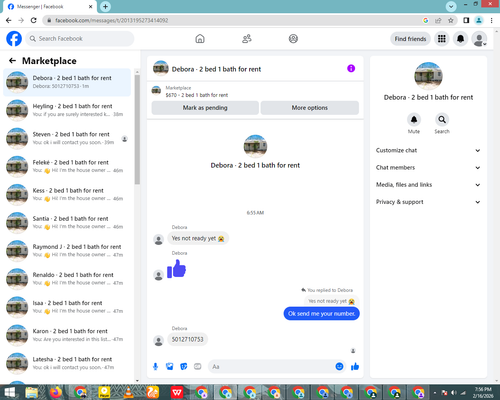Open the notifications bell in header
Viewport: 500px width, 400px height.
460,39
